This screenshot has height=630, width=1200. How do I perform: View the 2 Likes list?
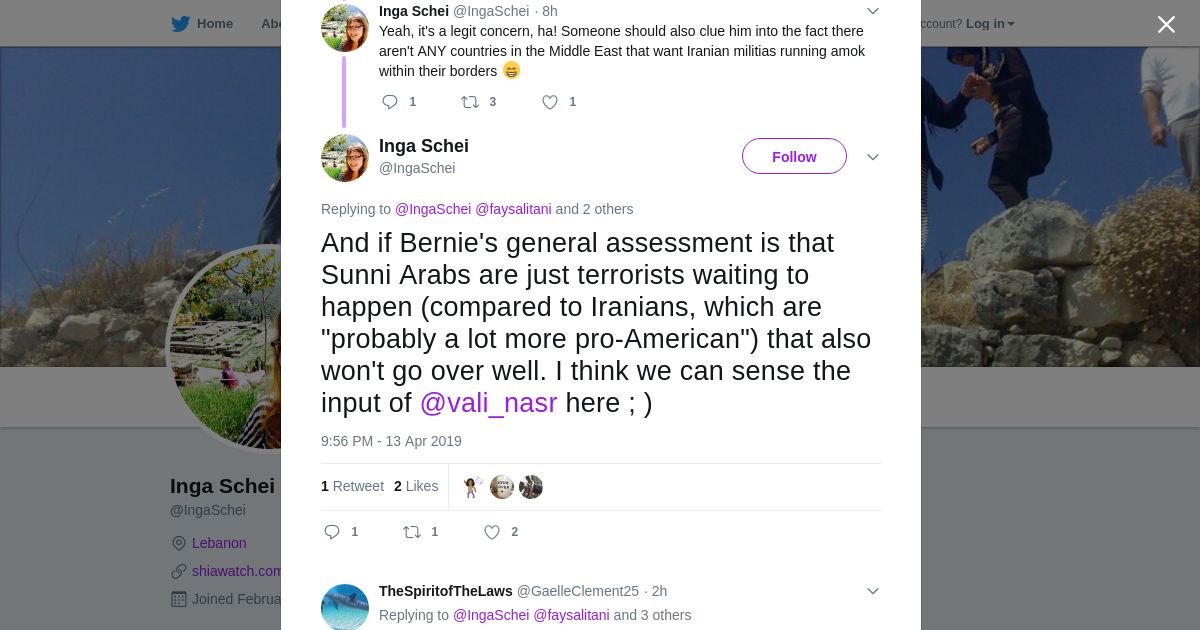(x=416, y=486)
